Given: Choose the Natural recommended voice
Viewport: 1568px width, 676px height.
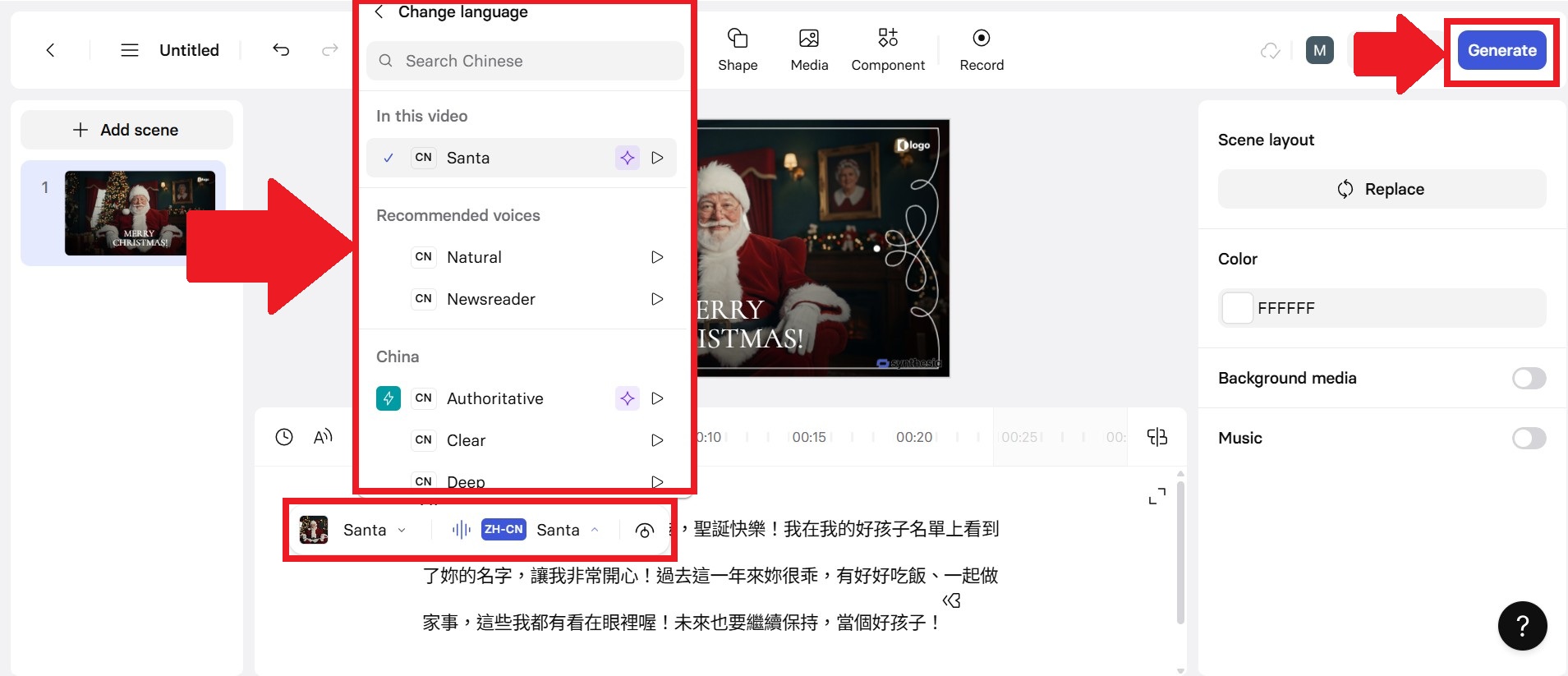Looking at the screenshot, I should [x=522, y=257].
